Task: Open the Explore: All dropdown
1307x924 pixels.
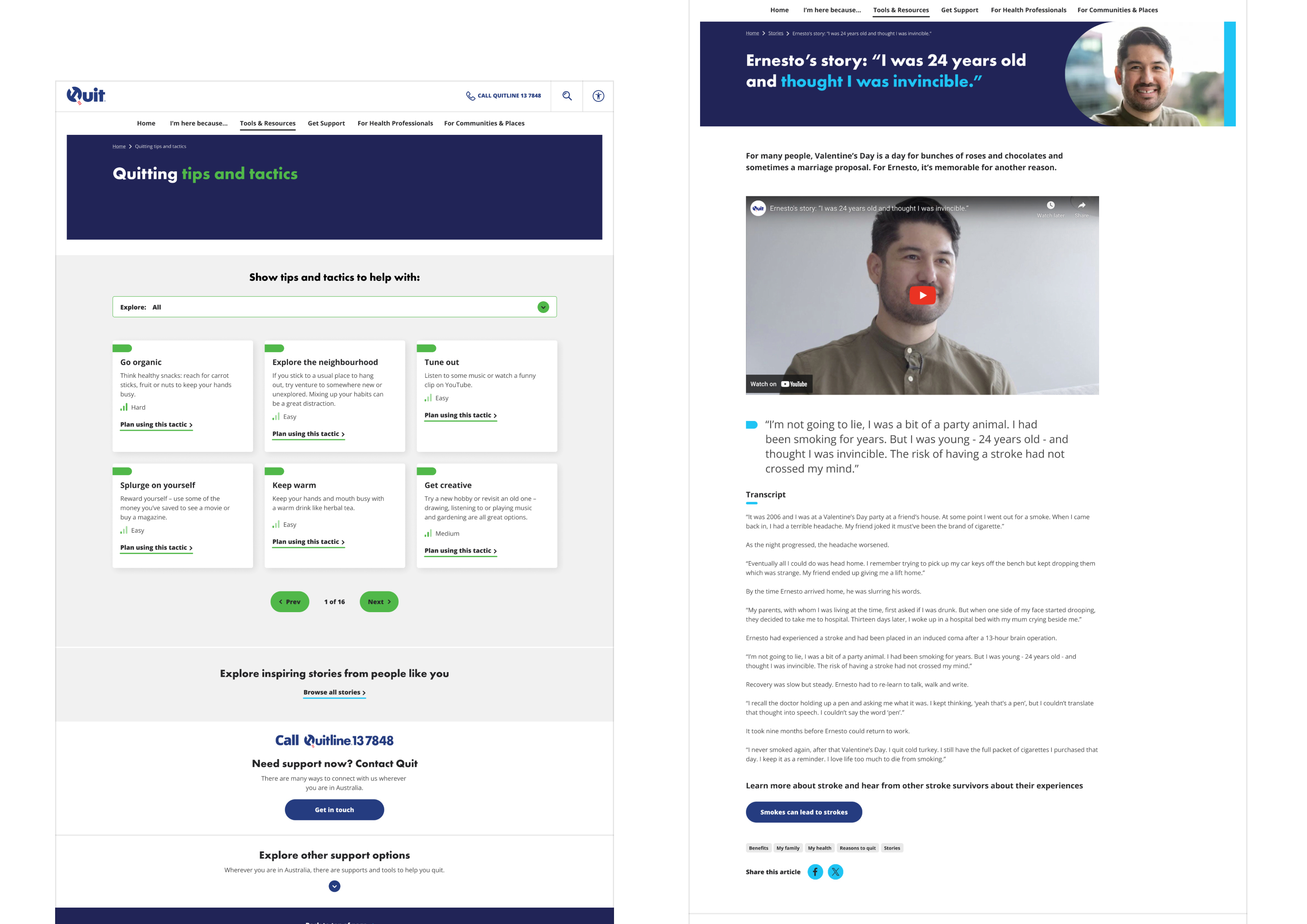Action: (x=543, y=307)
